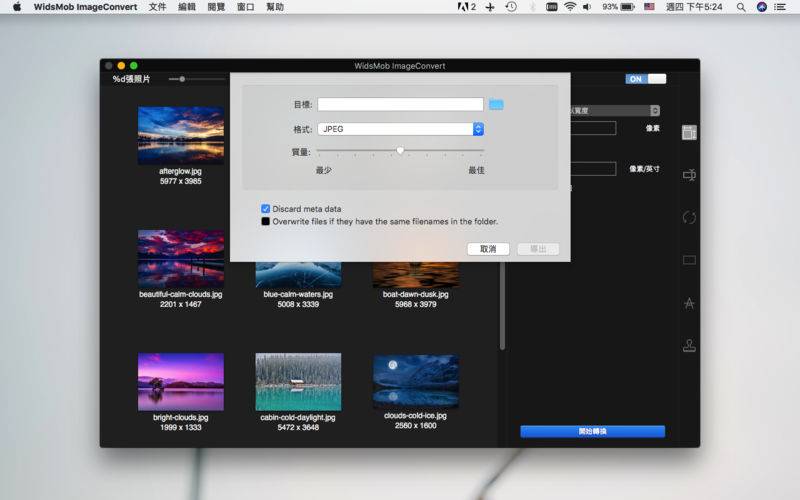Enable Overwrite files with same filenames
The height and width of the screenshot is (500, 800).
(265, 221)
